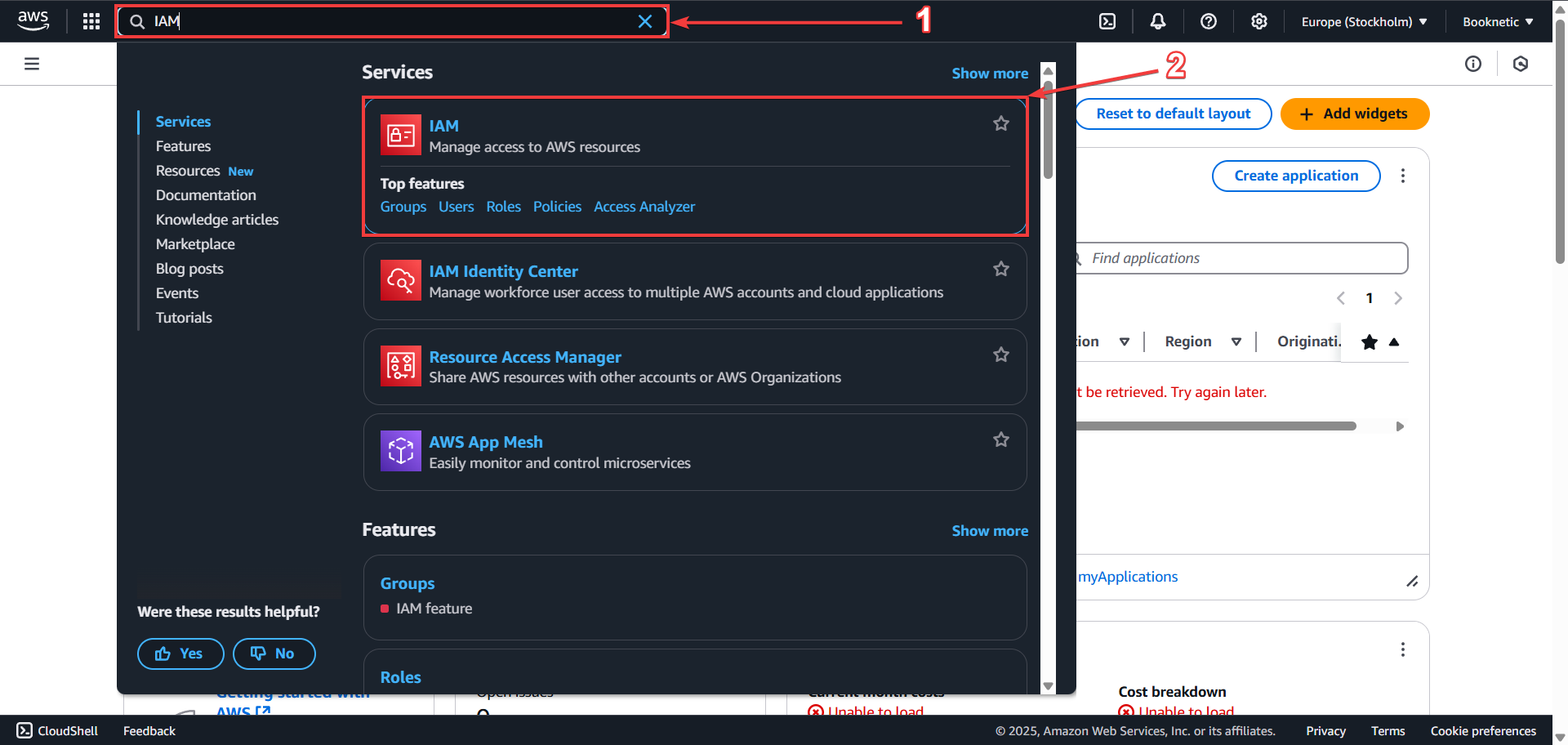Open the Resource Access Manager icon
The height and width of the screenshot is (745, 1568).
[401, 366]
